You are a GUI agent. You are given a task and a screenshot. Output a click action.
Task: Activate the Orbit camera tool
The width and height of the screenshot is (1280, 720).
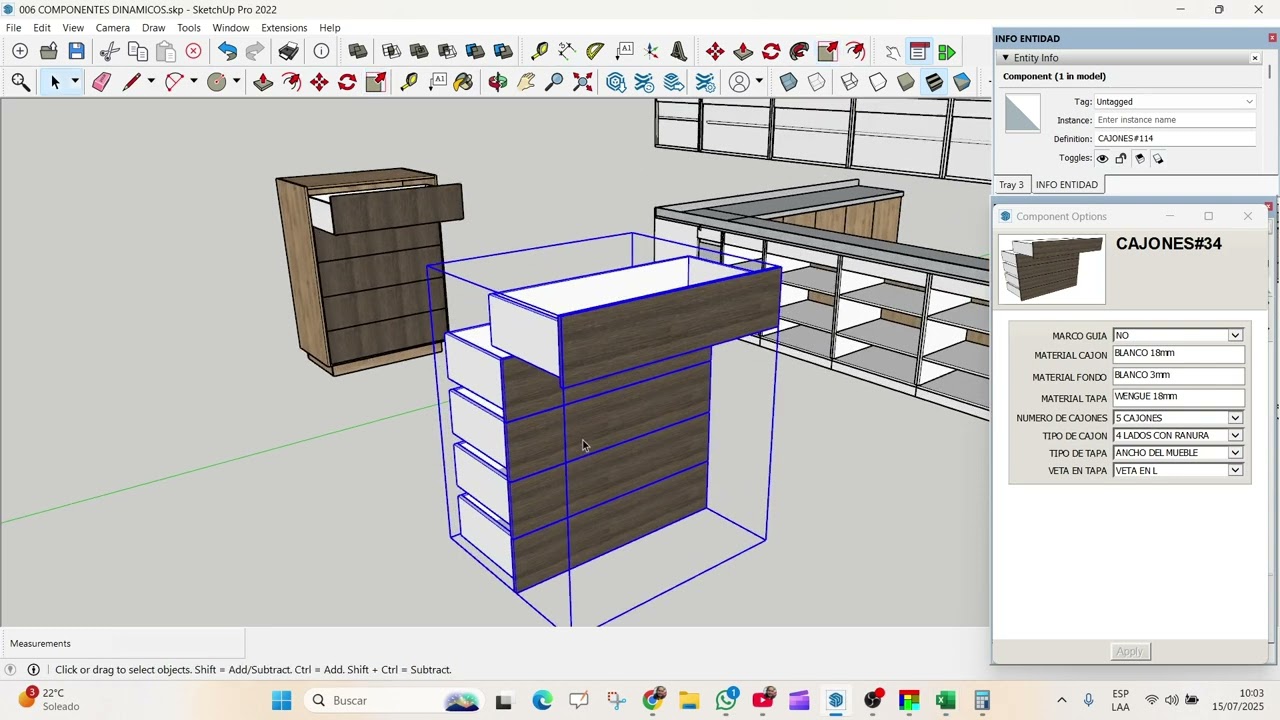pos(498,82)
